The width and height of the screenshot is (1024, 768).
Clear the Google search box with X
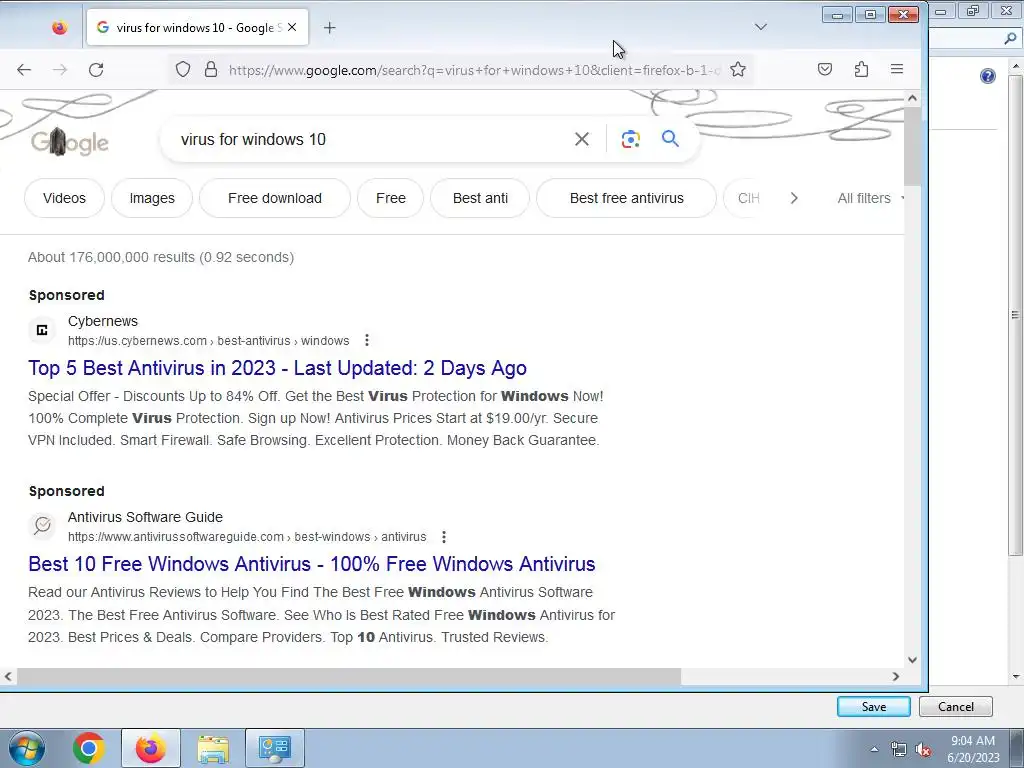click(582, 139)
